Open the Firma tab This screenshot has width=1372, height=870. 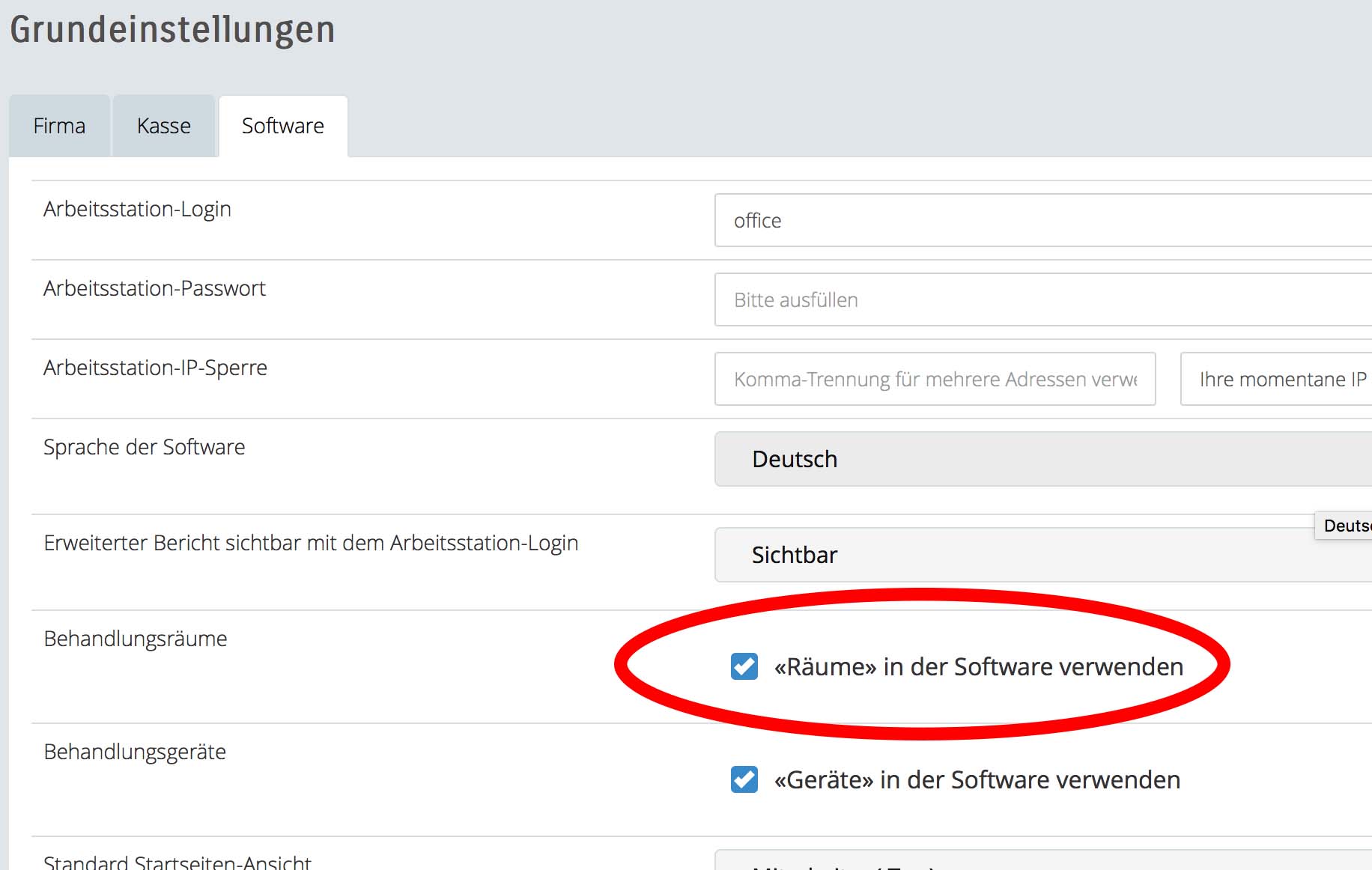(59, 126)
